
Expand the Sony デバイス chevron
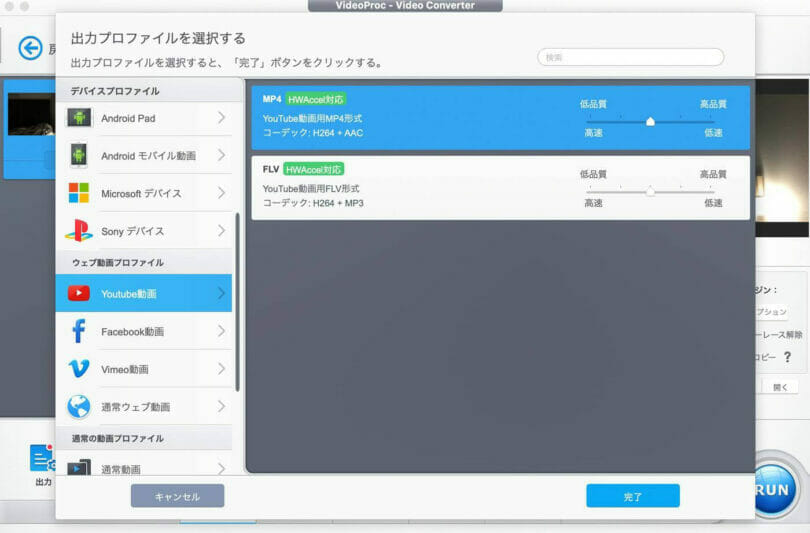click(222, 230)
